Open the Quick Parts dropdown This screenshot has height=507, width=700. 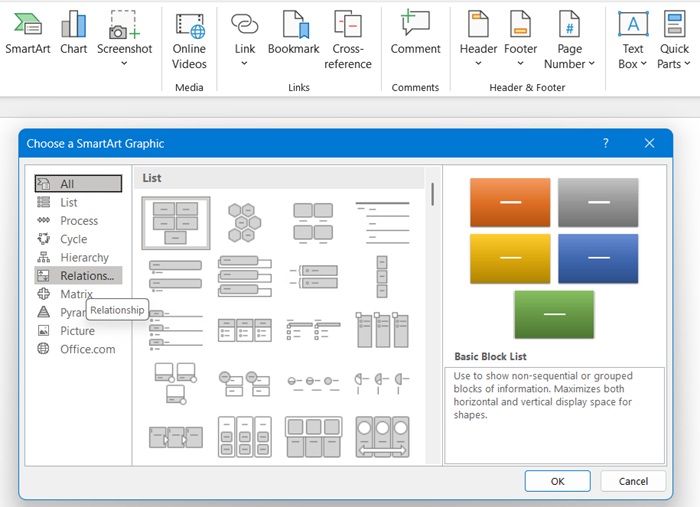coord(674,40)
